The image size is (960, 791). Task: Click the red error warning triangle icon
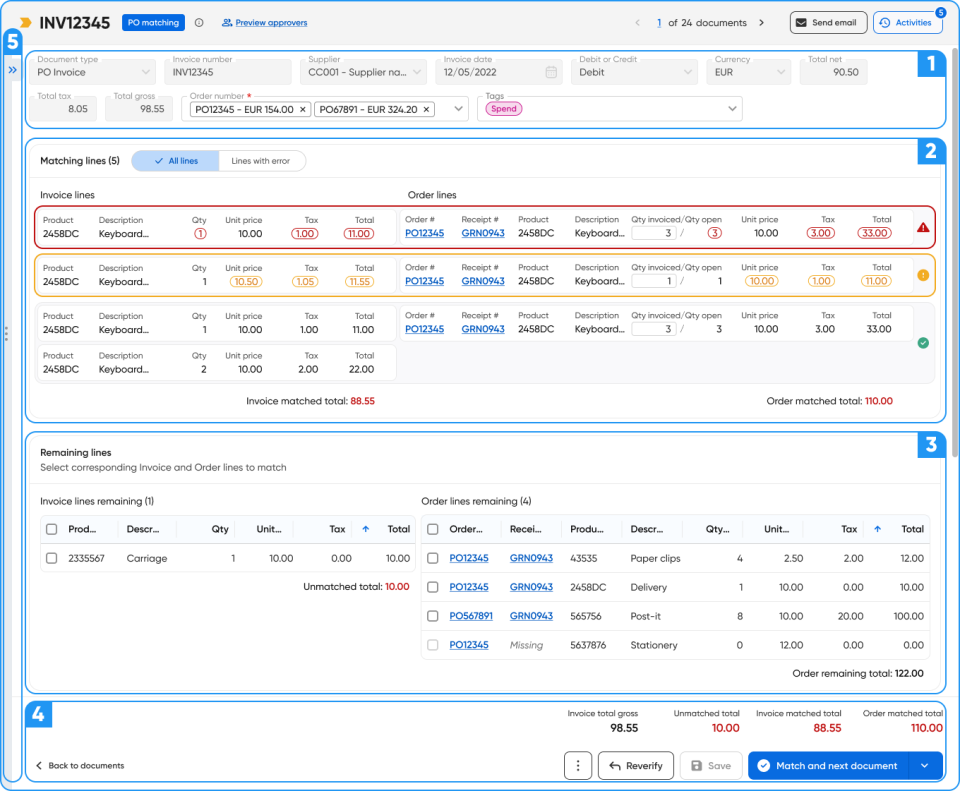click(x=923, y=227)
